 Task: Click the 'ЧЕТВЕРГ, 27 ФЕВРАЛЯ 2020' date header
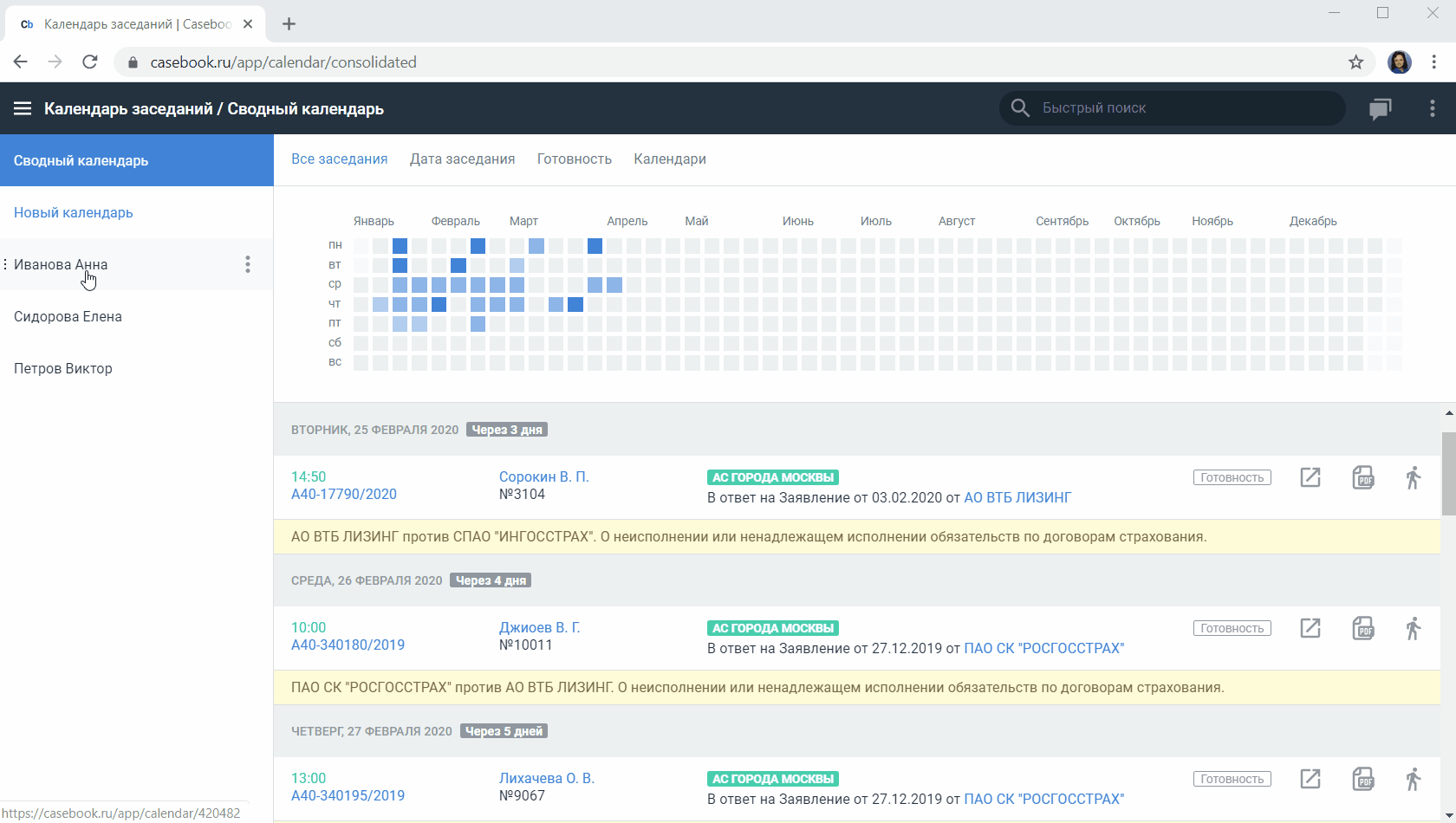(372, 731)
